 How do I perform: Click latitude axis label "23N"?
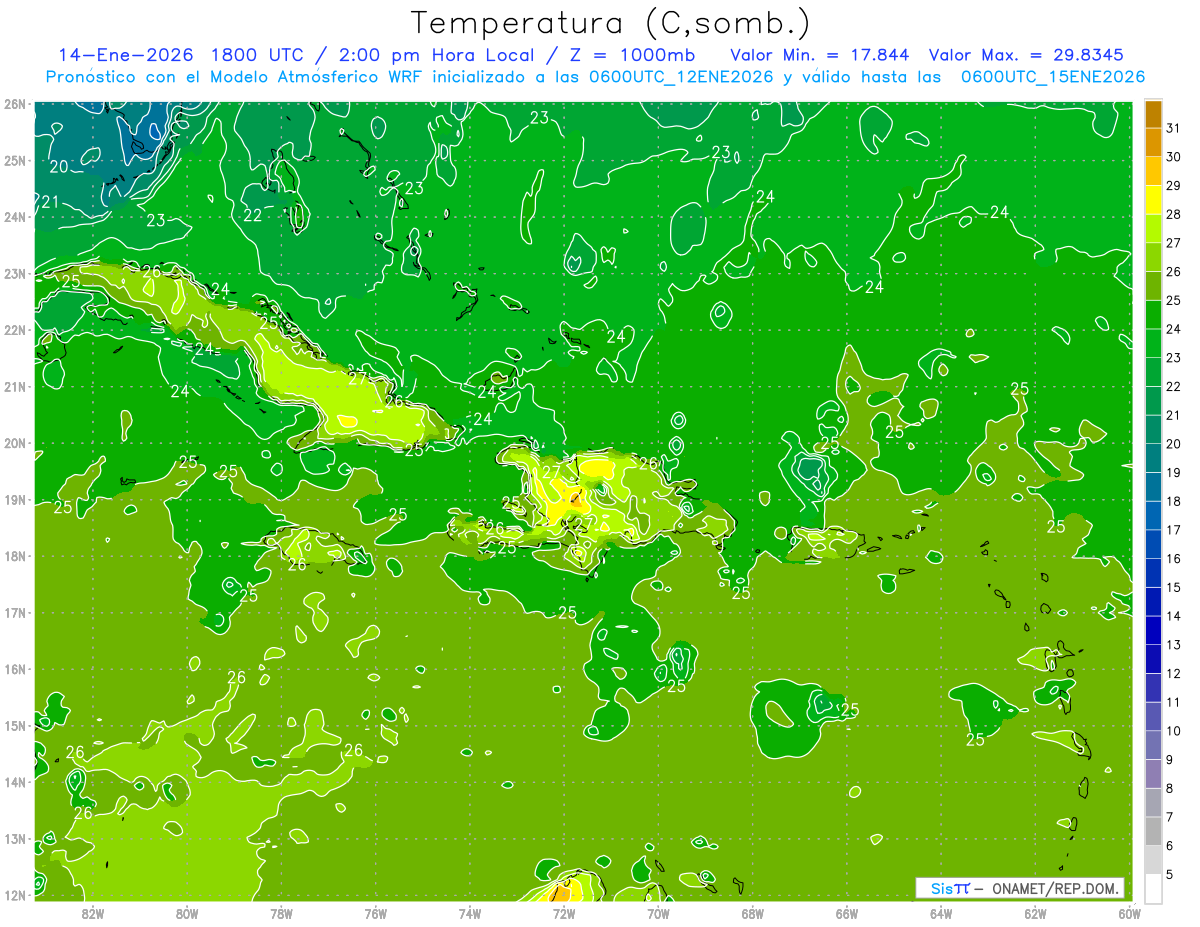pos(14,274)
